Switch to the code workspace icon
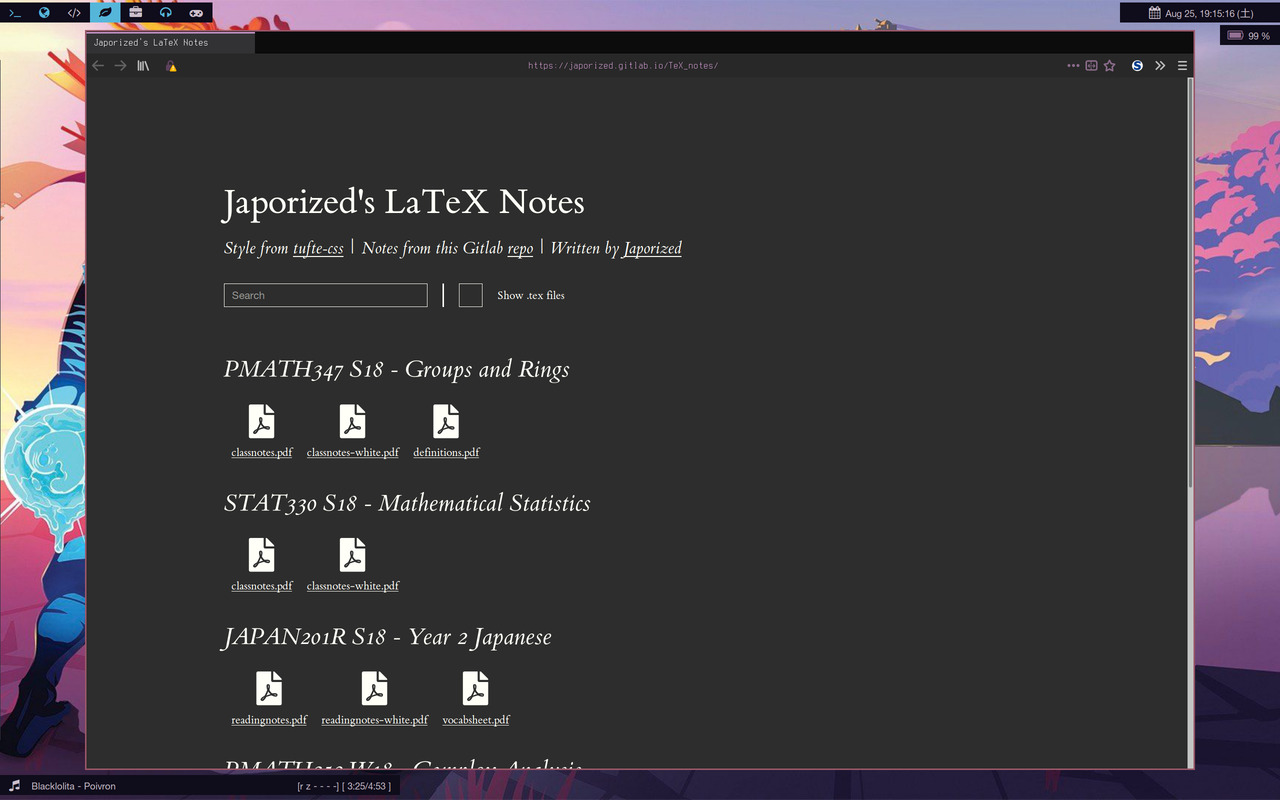This screenshot has width=1280, height=800. pyautogui.click(x=74, y=13)
